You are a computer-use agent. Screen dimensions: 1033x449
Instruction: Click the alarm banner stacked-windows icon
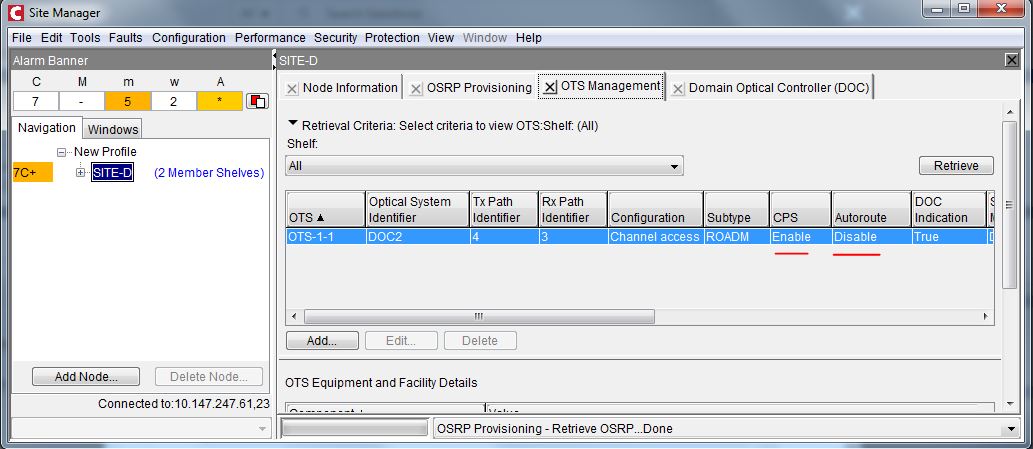(x=256, y=101)
